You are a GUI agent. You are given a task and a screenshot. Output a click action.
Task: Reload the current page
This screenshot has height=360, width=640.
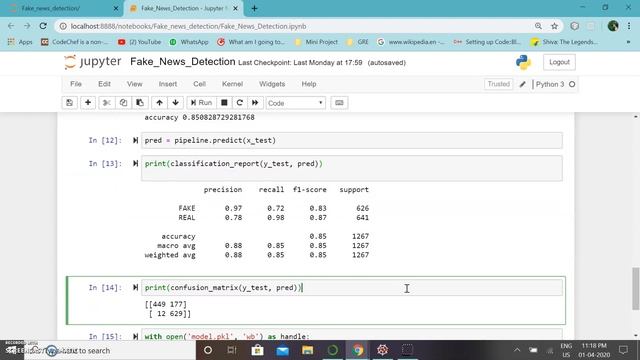43,26
